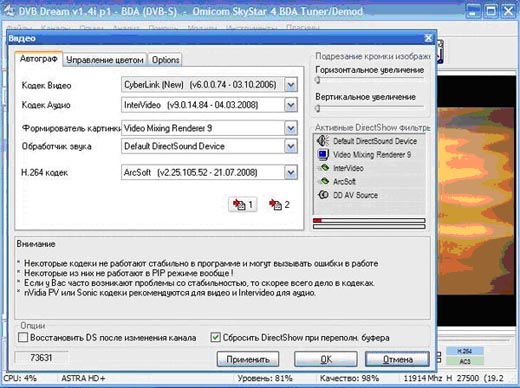Click the H.264 indicator in main window

click(x=465, y=351)
